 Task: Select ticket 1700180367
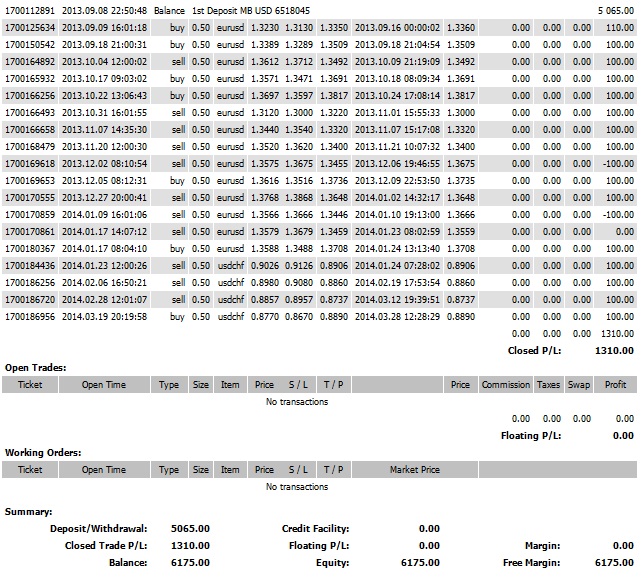click(x=30, y=249)
